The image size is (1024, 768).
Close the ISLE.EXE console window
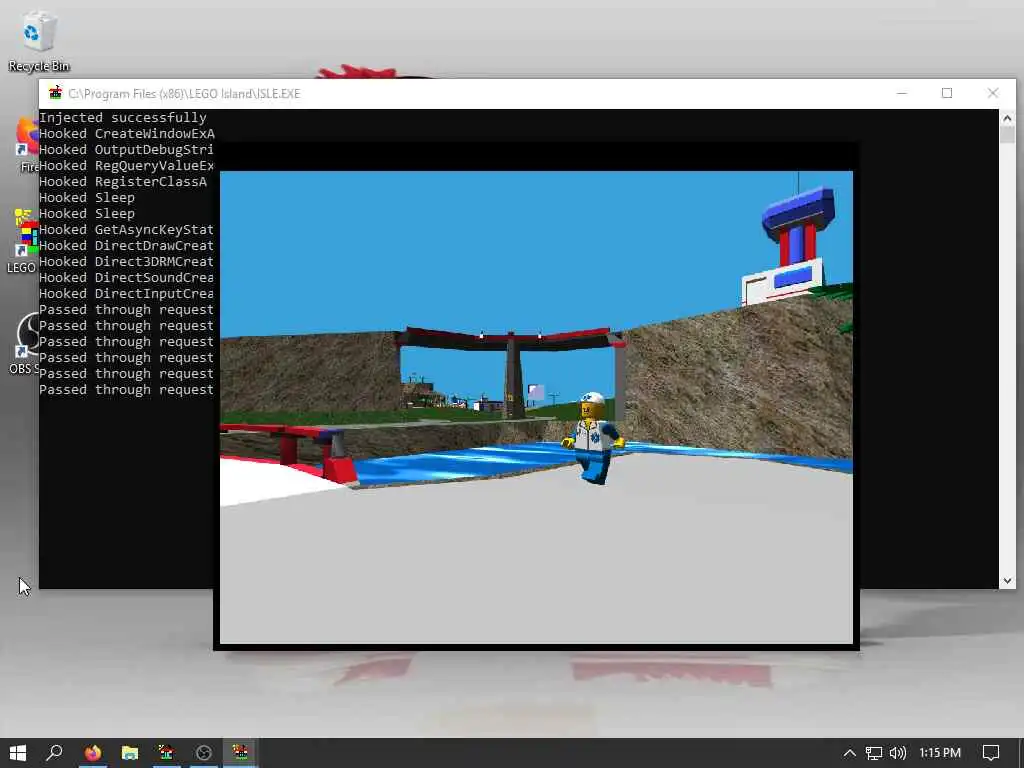pyautogui.click(x=993, y=93)
